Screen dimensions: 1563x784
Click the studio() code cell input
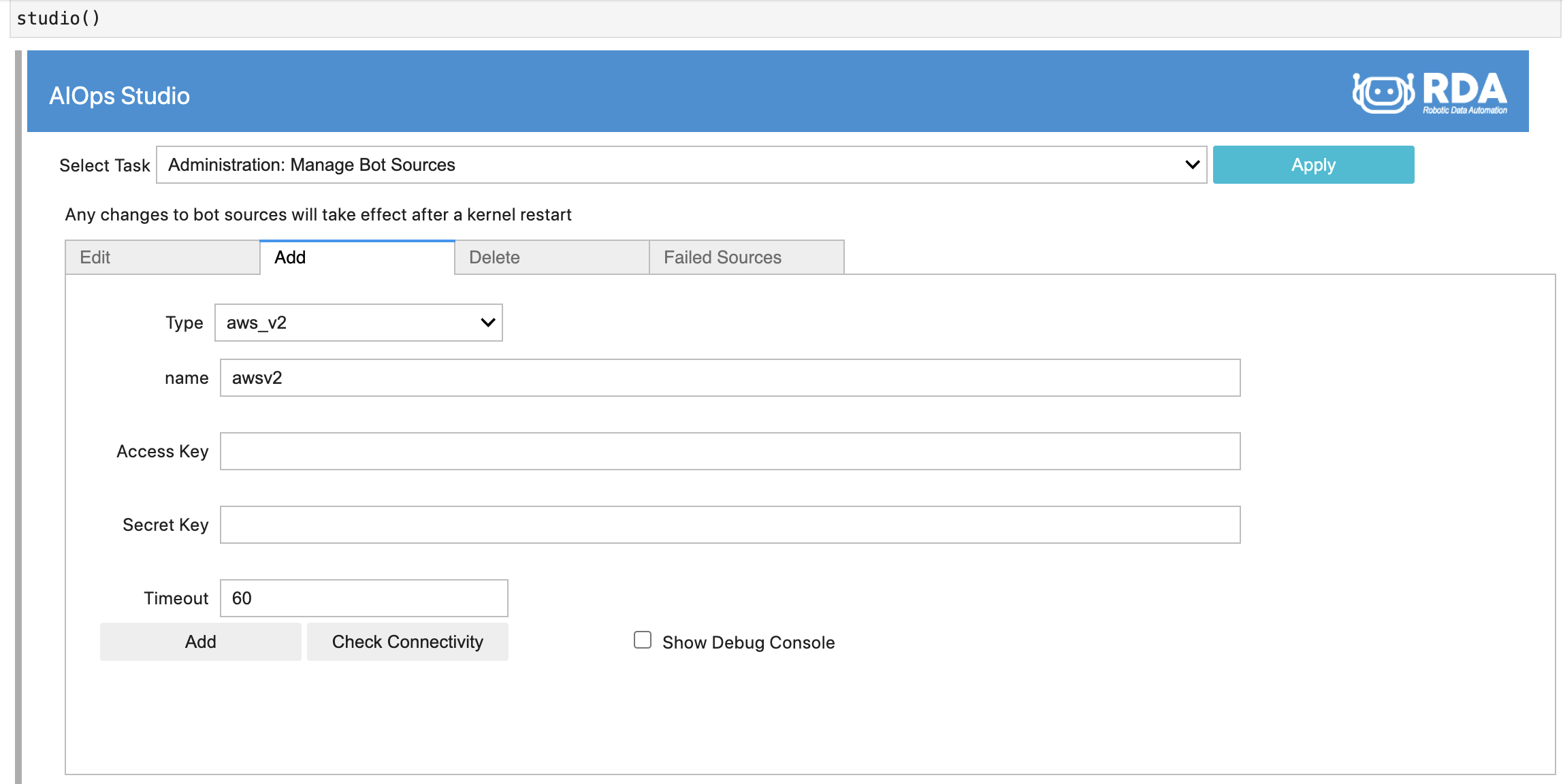tap(783, 18)
